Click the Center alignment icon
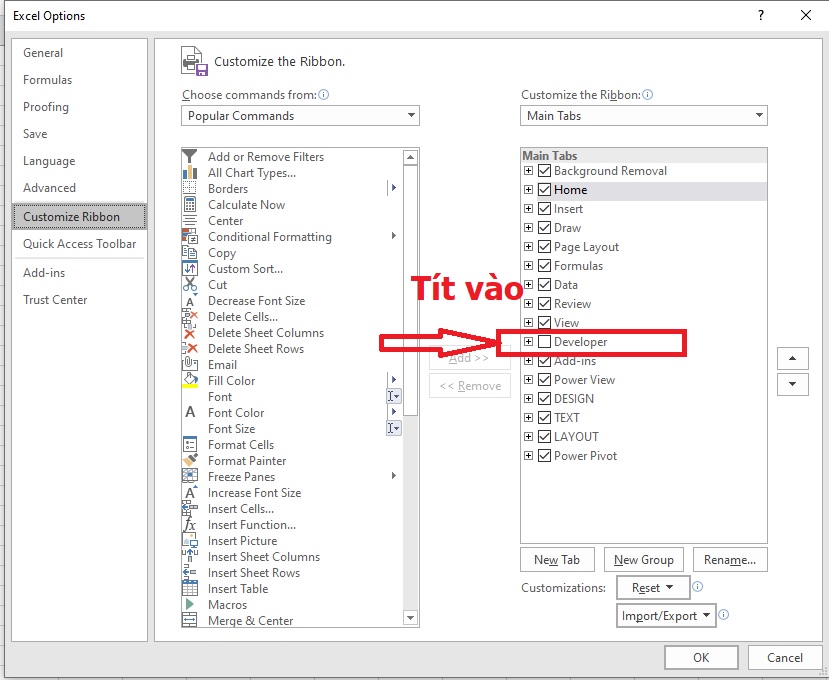Image resolution: width=829 pixels, height=680 pixels. 190,220
